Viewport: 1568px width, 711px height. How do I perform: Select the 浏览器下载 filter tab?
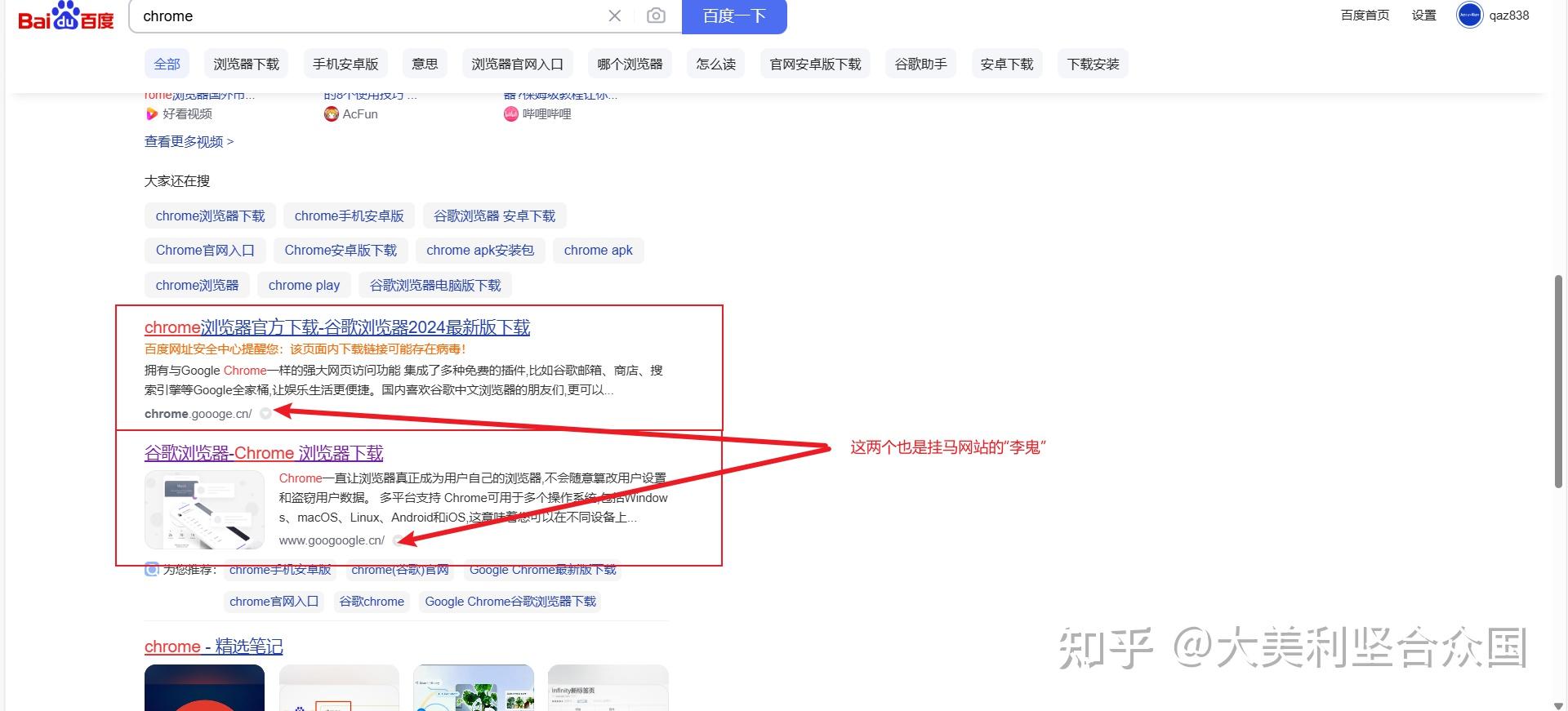246,64
